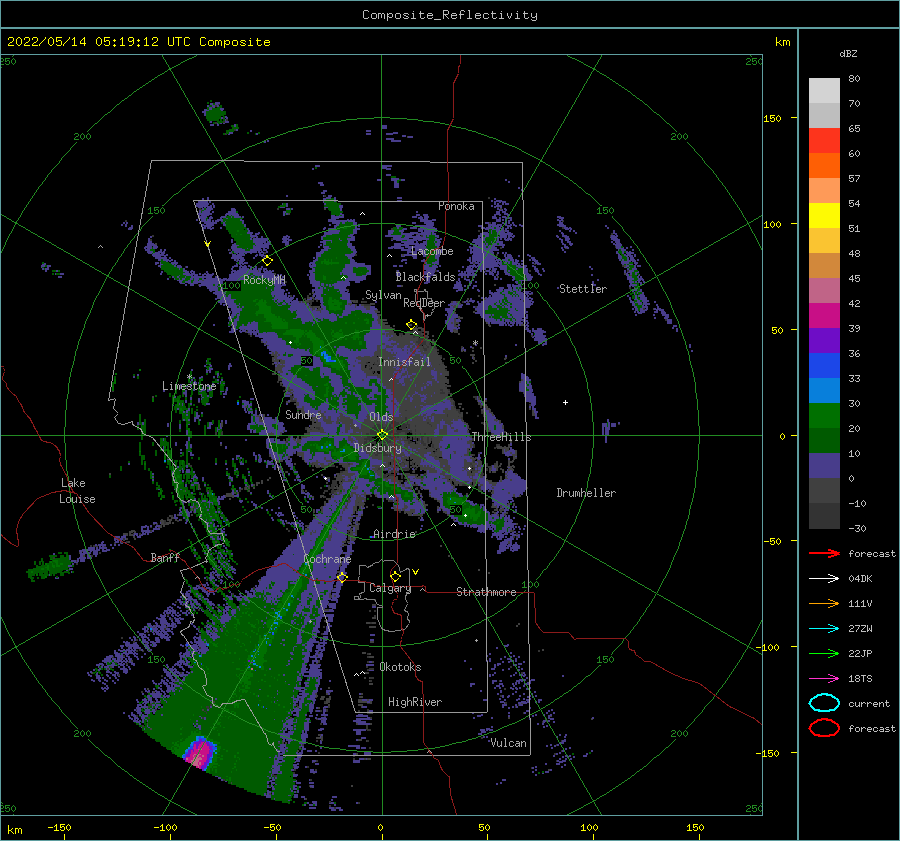
Task: Click the Sylvan label
Action: point(383,295)
